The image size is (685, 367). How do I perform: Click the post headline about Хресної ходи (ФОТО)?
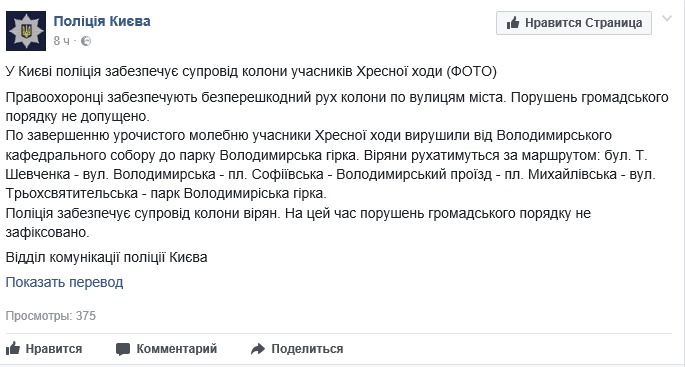(251, 72)
